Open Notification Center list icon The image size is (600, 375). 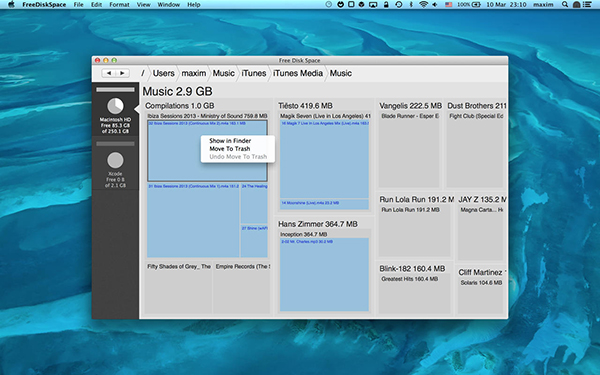pos(587,5)
